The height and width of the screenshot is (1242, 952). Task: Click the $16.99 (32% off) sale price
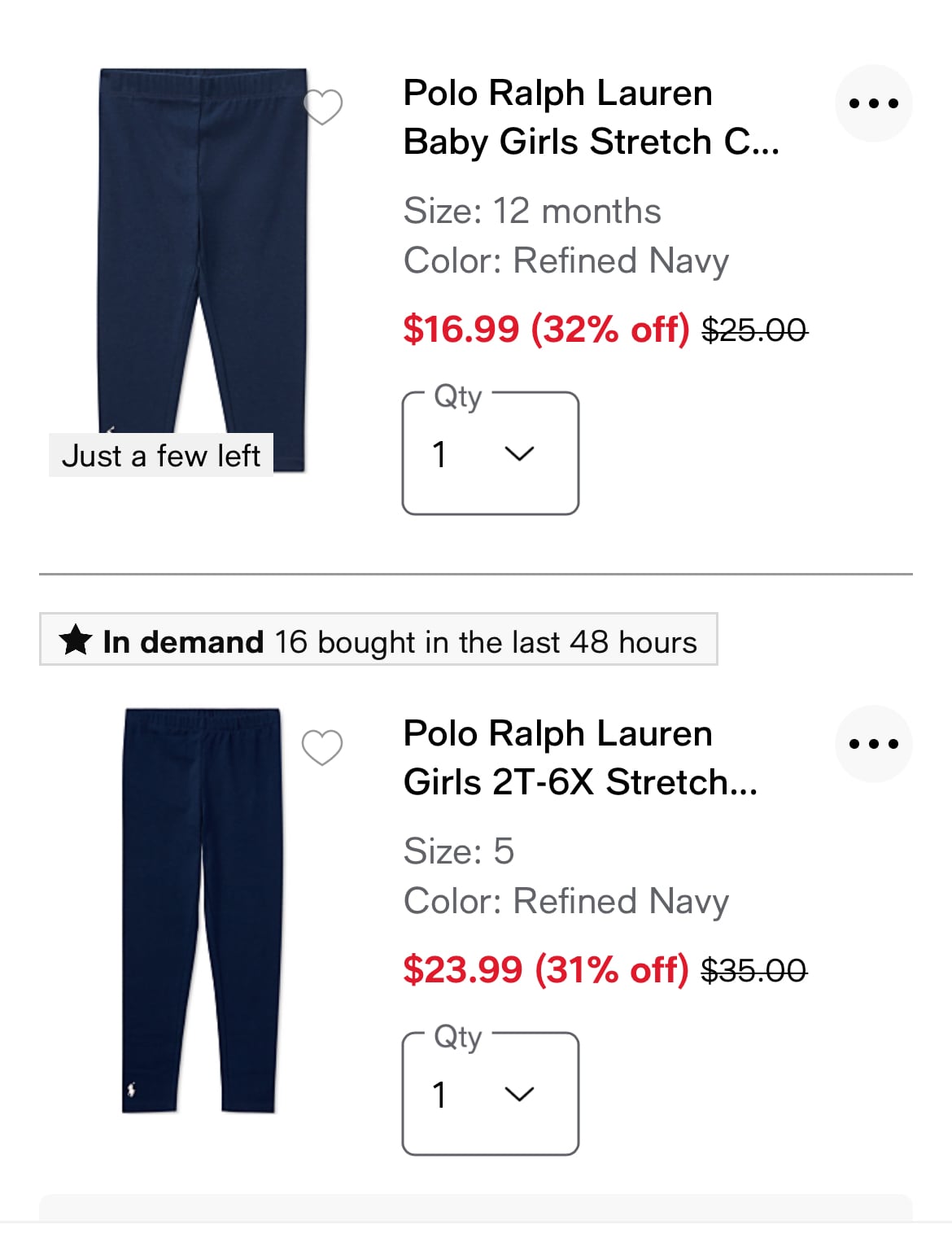[546, 329]
